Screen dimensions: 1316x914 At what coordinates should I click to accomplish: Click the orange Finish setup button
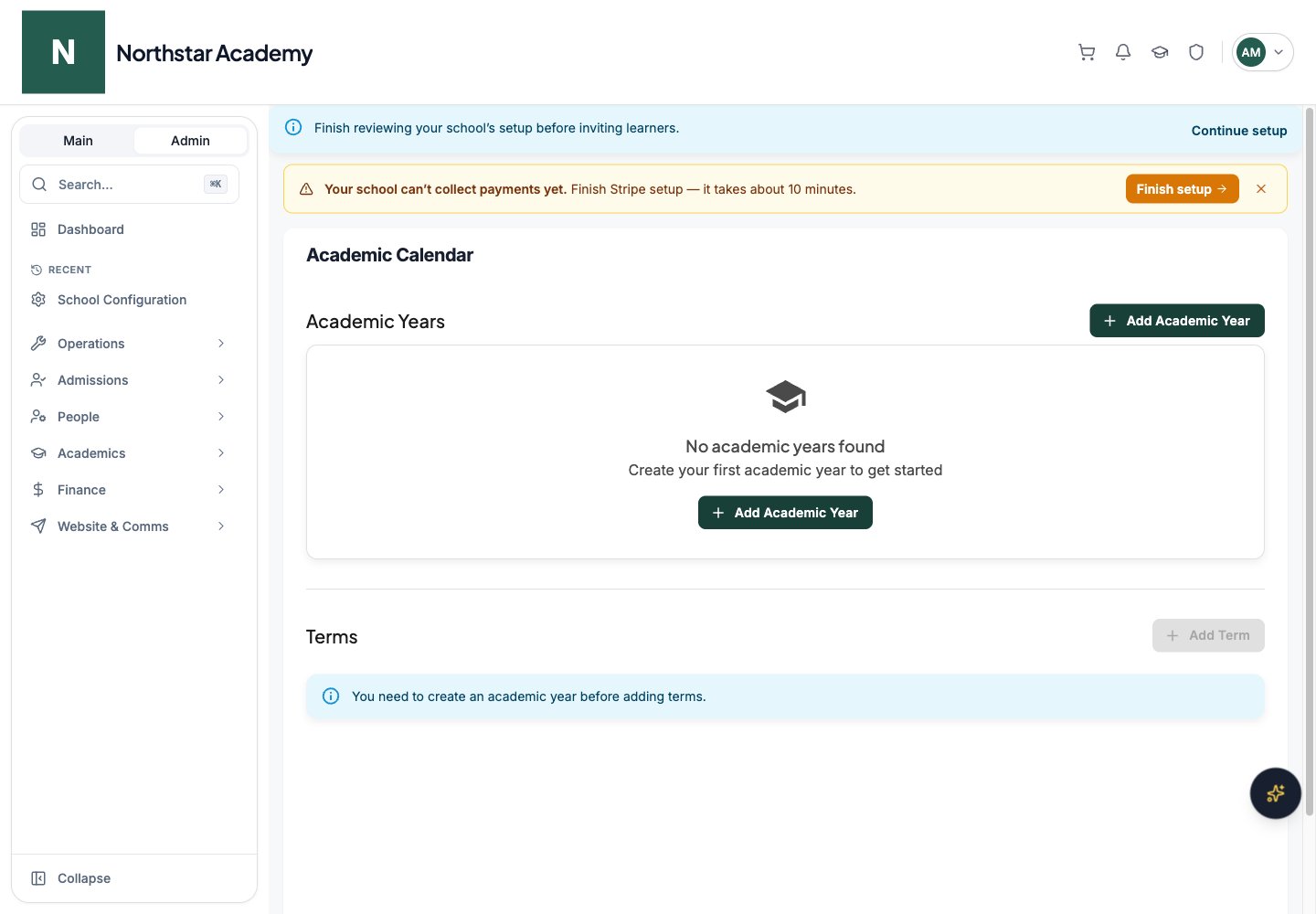tap(1182, 189)
